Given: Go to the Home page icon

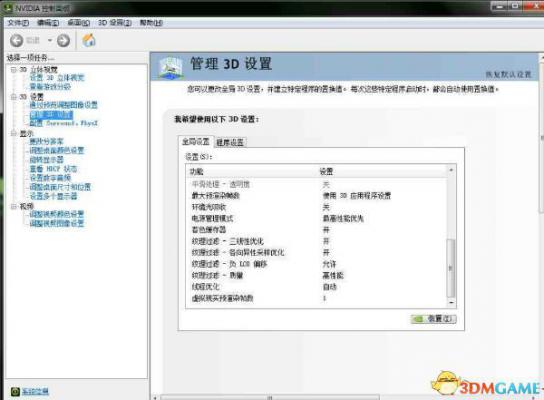Looking at the screenshot, I should 89,40.
